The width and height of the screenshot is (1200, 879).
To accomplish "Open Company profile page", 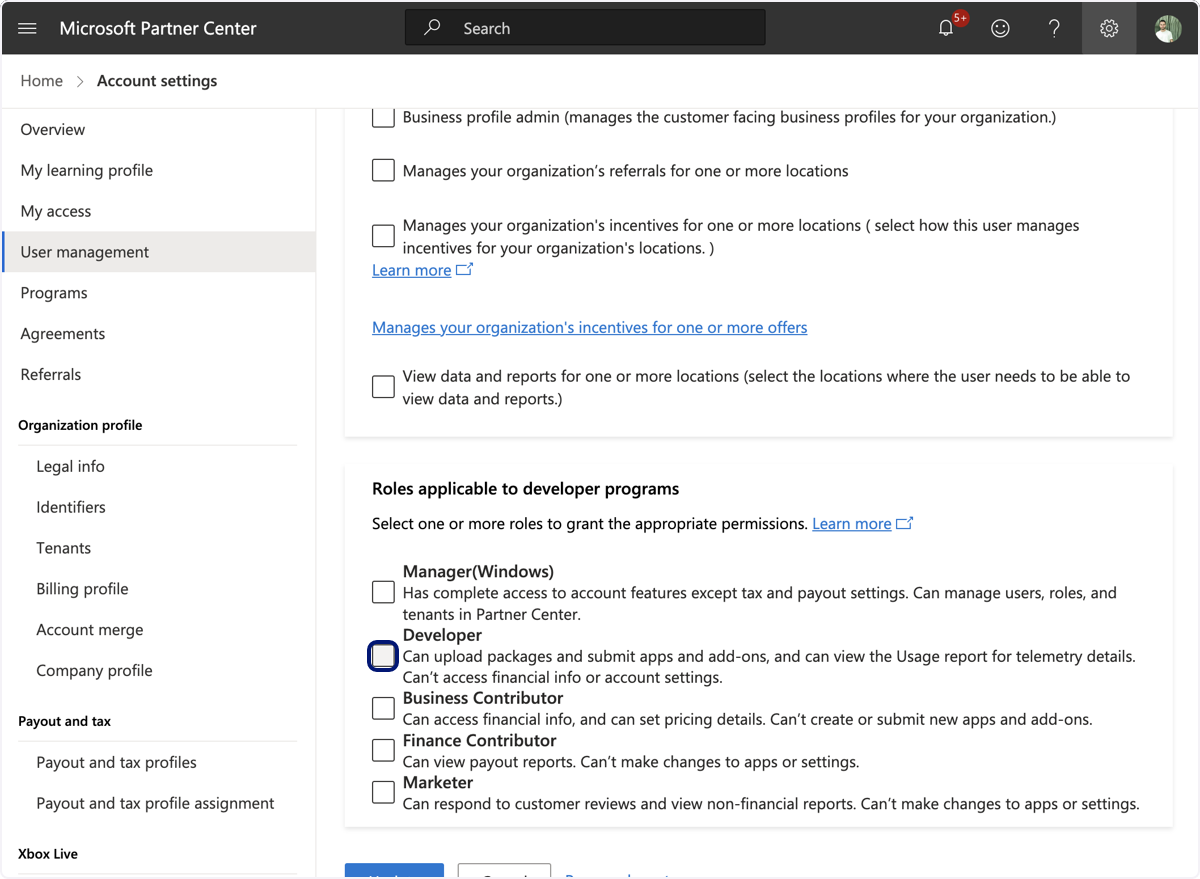I will point(94,671).
